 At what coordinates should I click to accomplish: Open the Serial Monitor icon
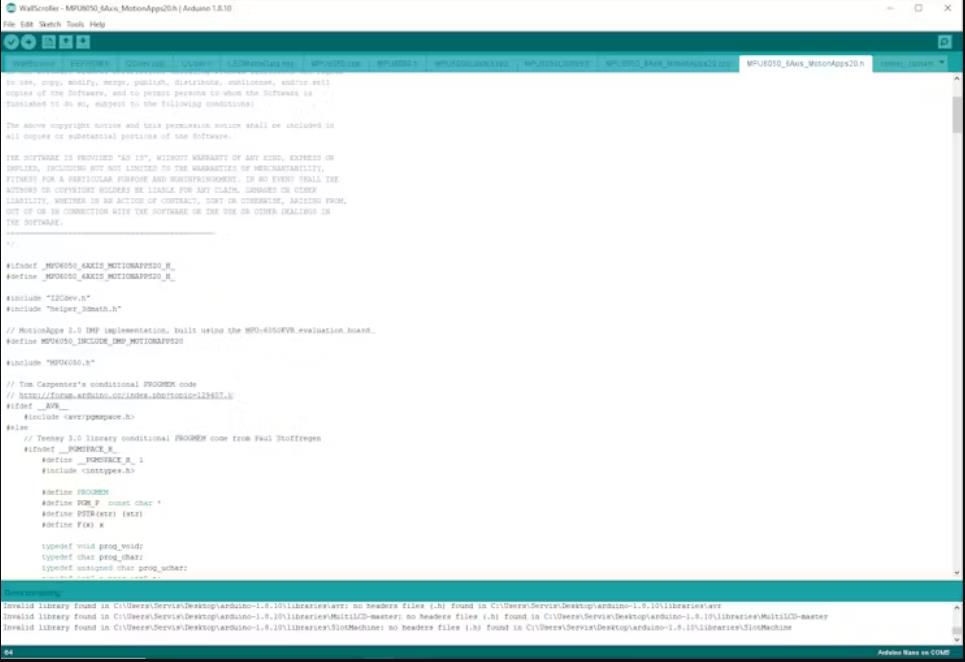(944, 42)
